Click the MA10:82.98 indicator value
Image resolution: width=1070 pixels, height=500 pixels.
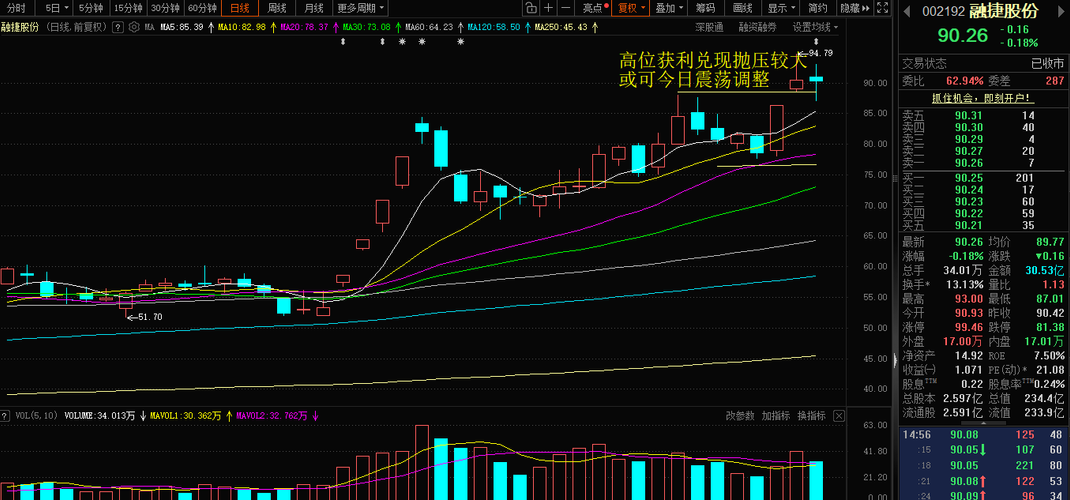coord(241,27)
